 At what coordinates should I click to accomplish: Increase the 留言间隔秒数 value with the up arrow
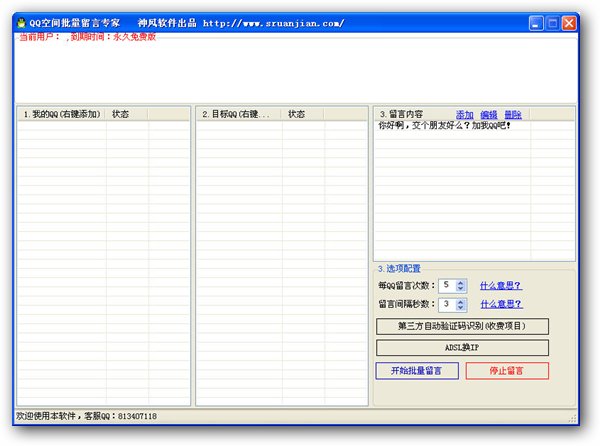point(461,301)
